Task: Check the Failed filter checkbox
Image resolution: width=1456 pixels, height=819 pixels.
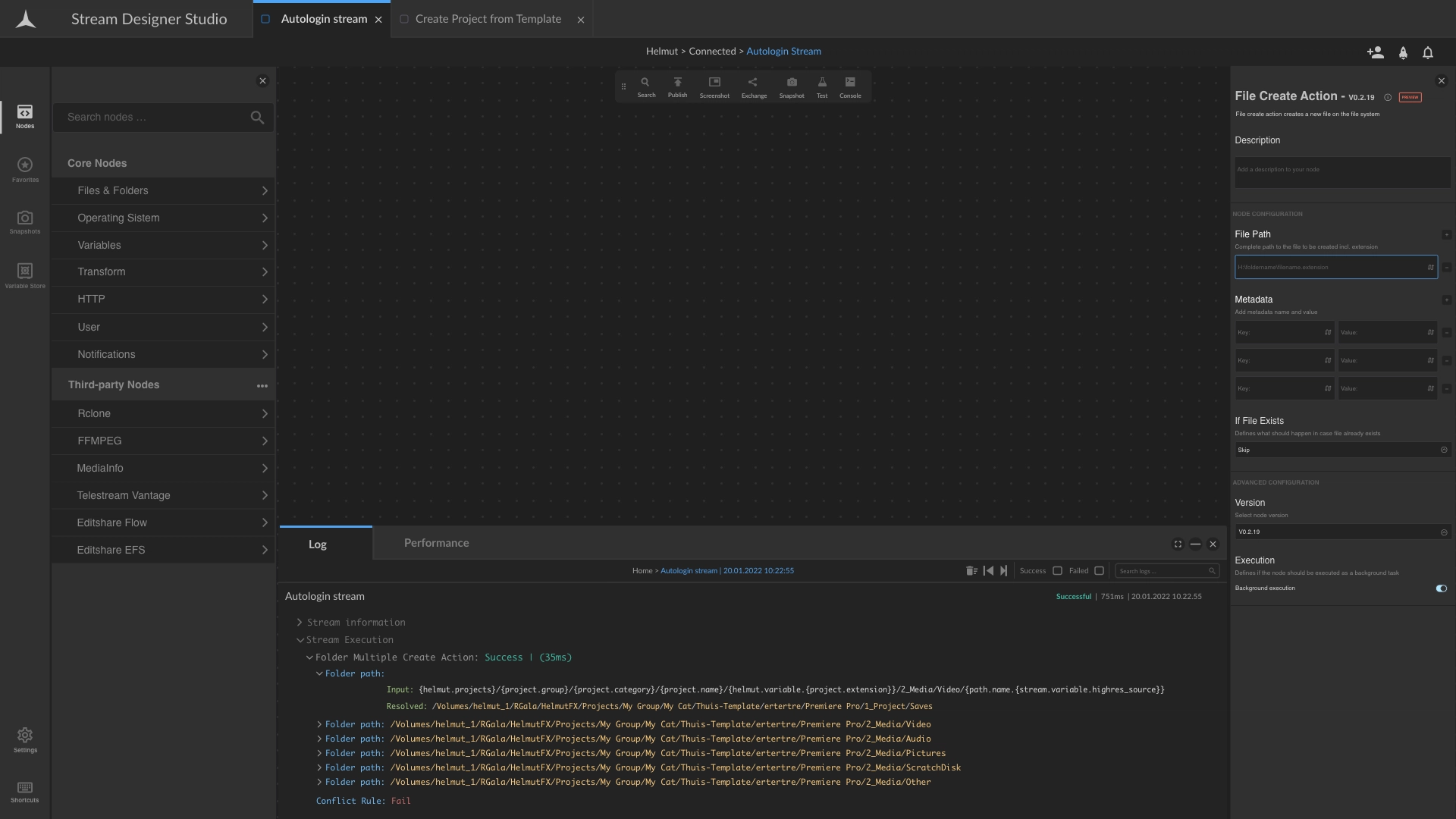Action: click(x=1099, y=571)
